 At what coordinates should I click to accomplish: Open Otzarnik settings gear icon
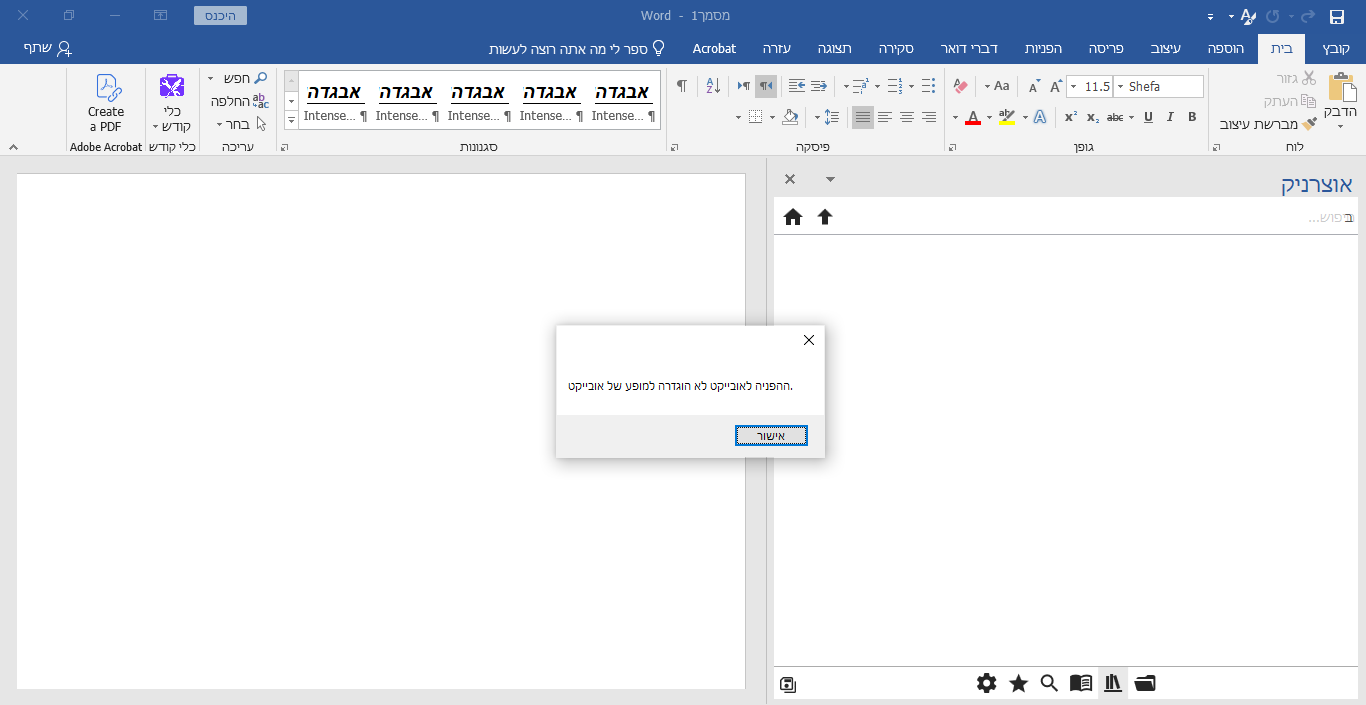[987, 683]
